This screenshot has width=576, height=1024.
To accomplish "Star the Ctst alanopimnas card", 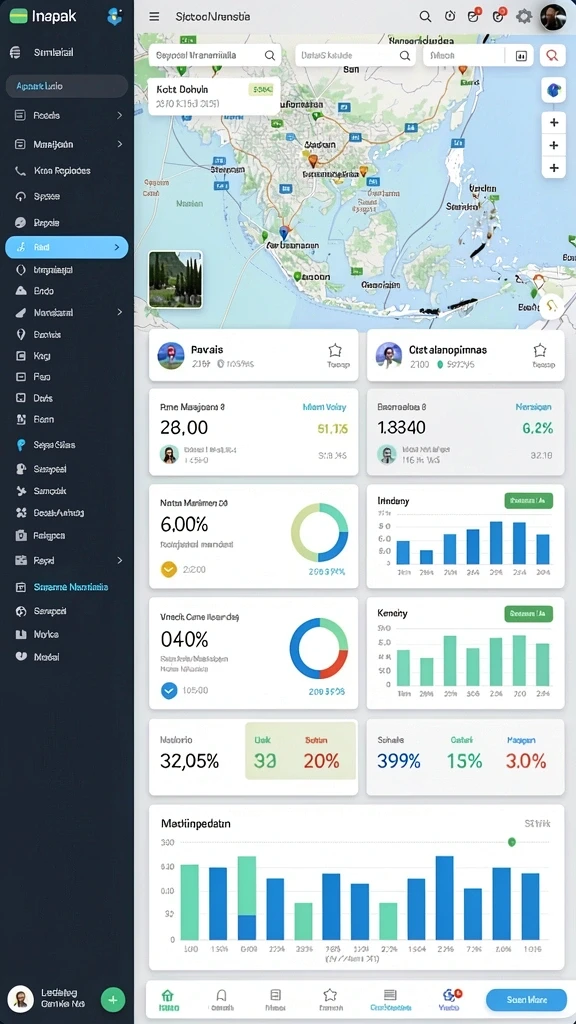I will [x=539, y=350].
